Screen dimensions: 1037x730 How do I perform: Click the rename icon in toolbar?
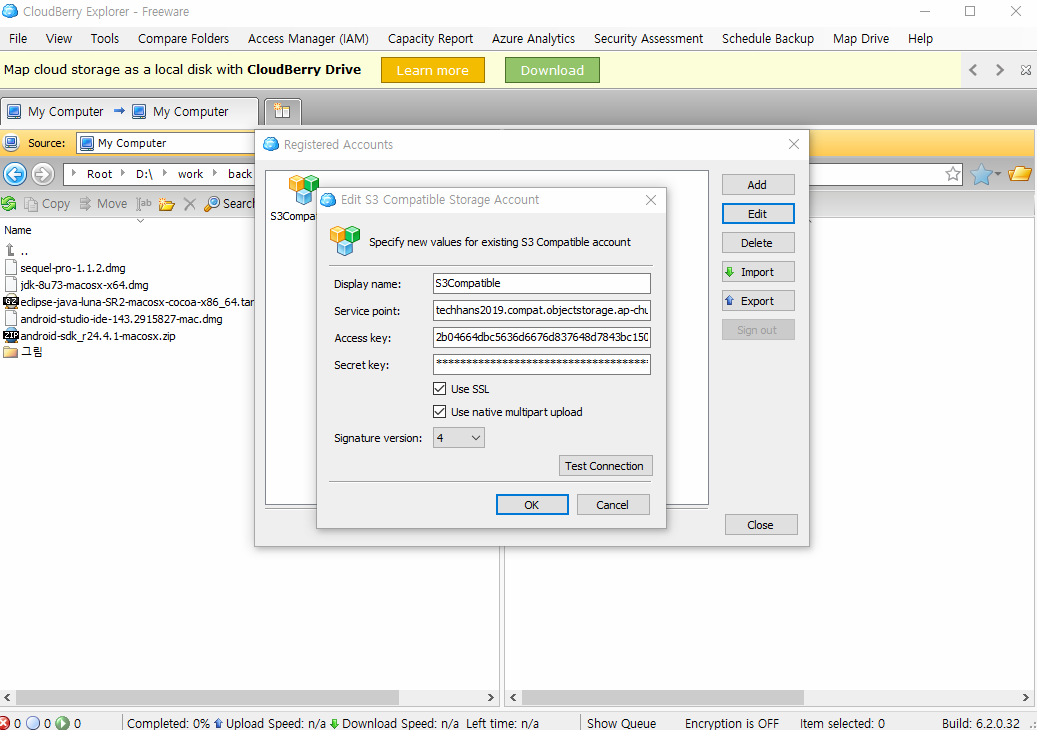[144, 204]
